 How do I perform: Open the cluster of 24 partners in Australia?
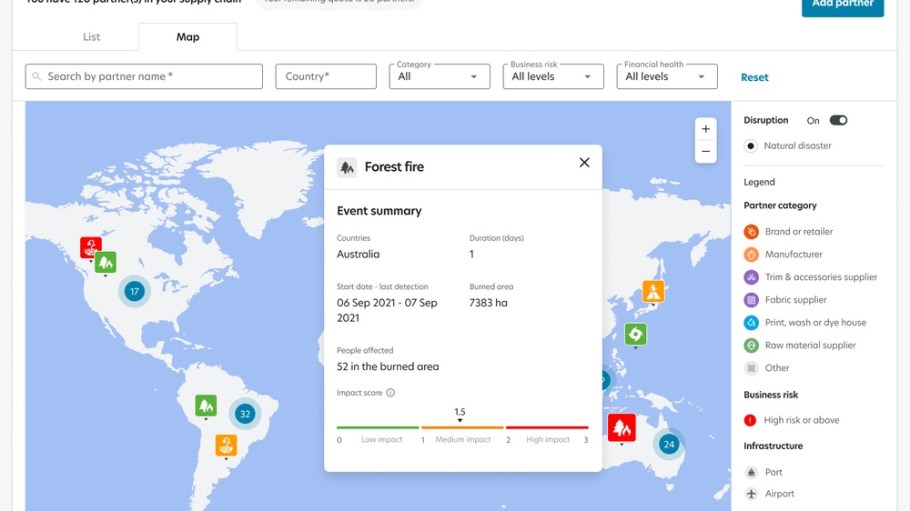669,444
